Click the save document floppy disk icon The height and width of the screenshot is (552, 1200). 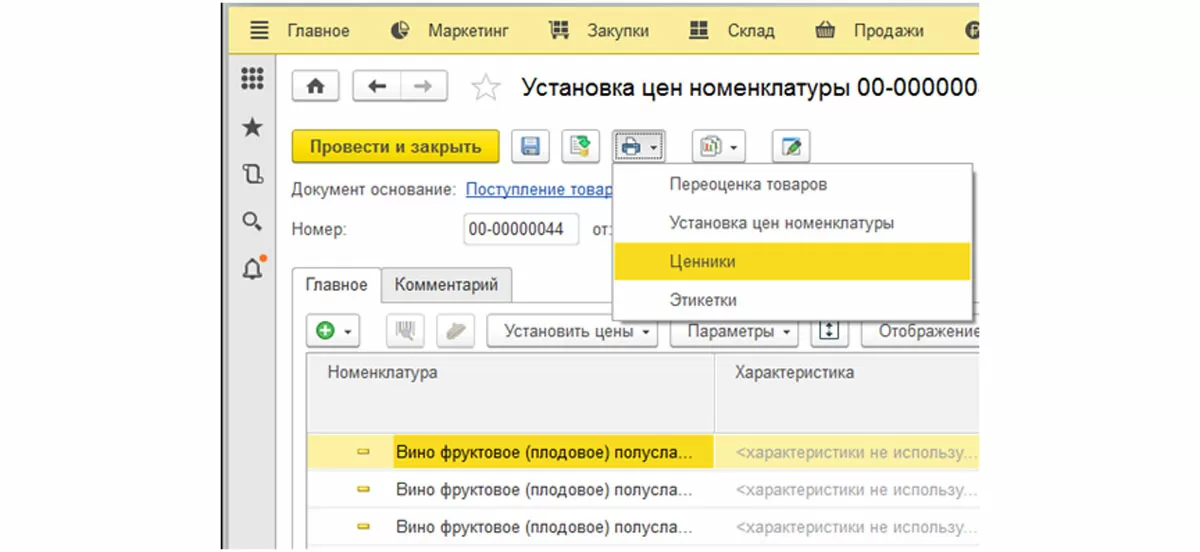click(531, 146)
